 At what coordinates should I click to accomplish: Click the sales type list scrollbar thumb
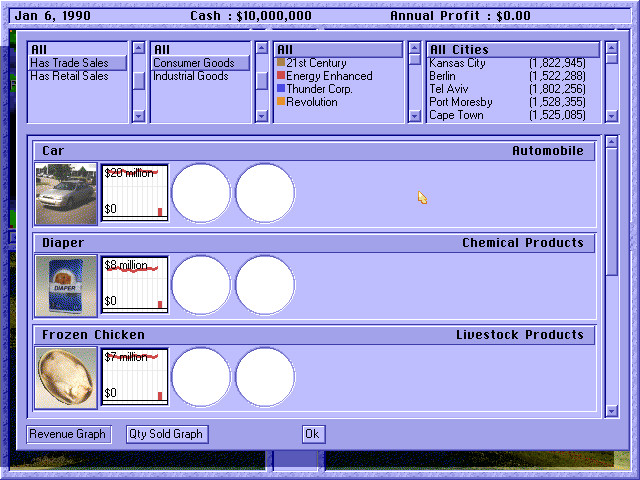pos(139,81)
